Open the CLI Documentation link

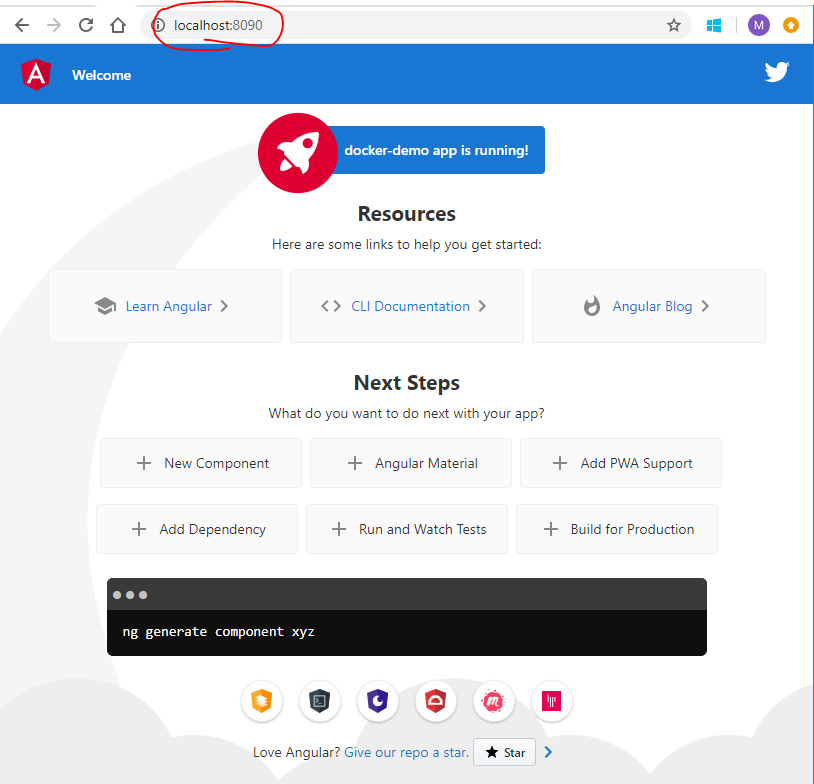tap(410, 306)
